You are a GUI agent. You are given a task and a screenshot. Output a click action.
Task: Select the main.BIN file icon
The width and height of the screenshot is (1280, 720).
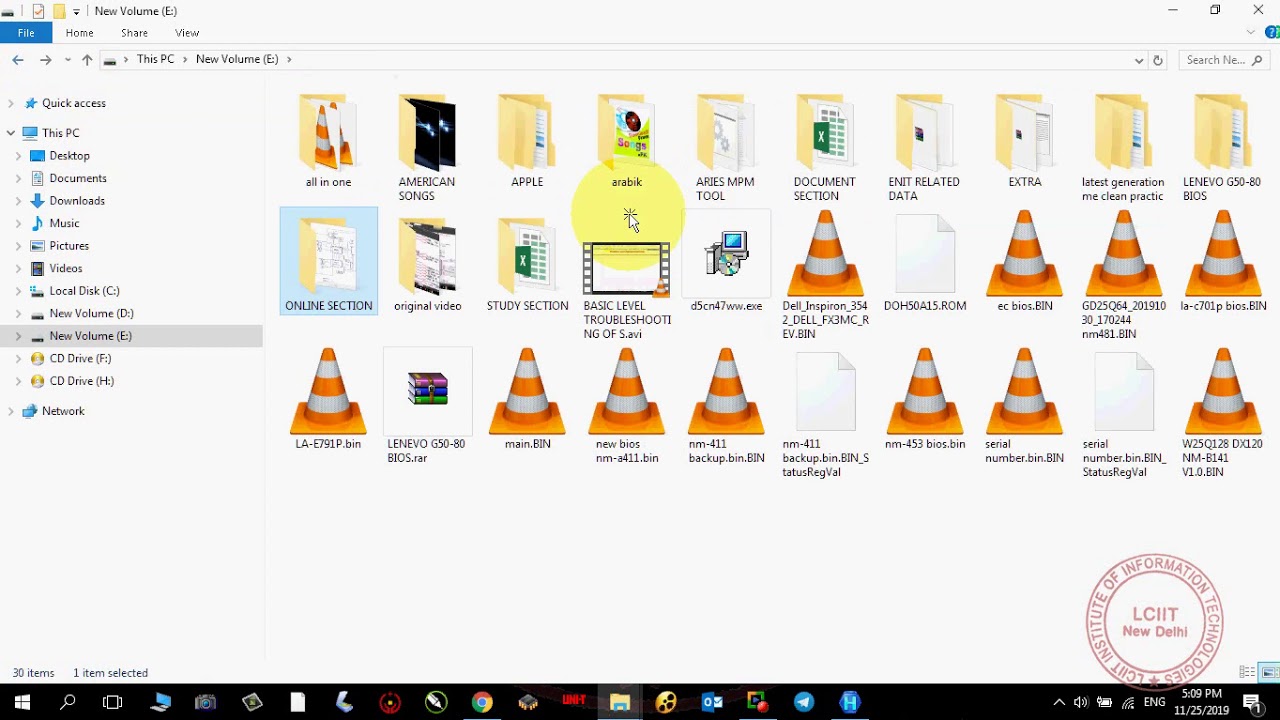pos(527,392)
